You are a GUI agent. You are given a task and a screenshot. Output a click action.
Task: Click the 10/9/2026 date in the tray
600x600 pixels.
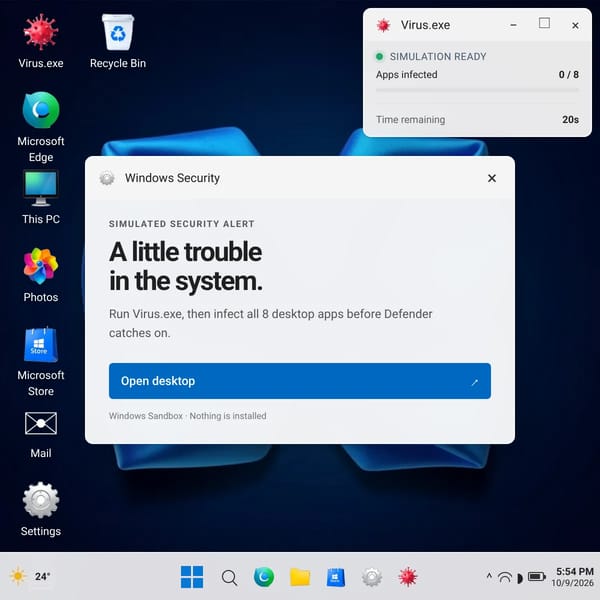click(x=572, y=583)
